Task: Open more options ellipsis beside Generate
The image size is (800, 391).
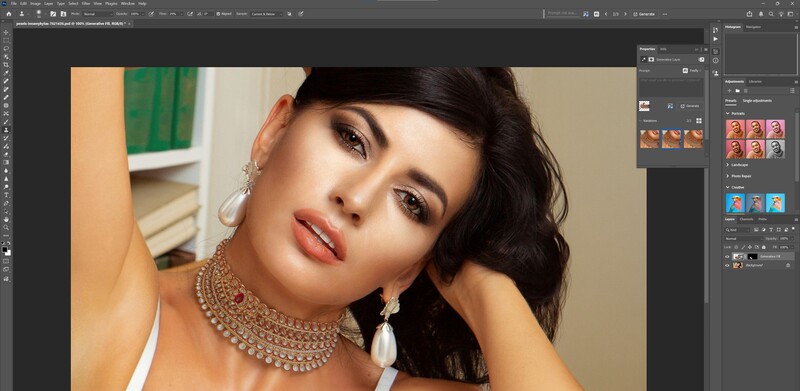Action: [665, 14]
